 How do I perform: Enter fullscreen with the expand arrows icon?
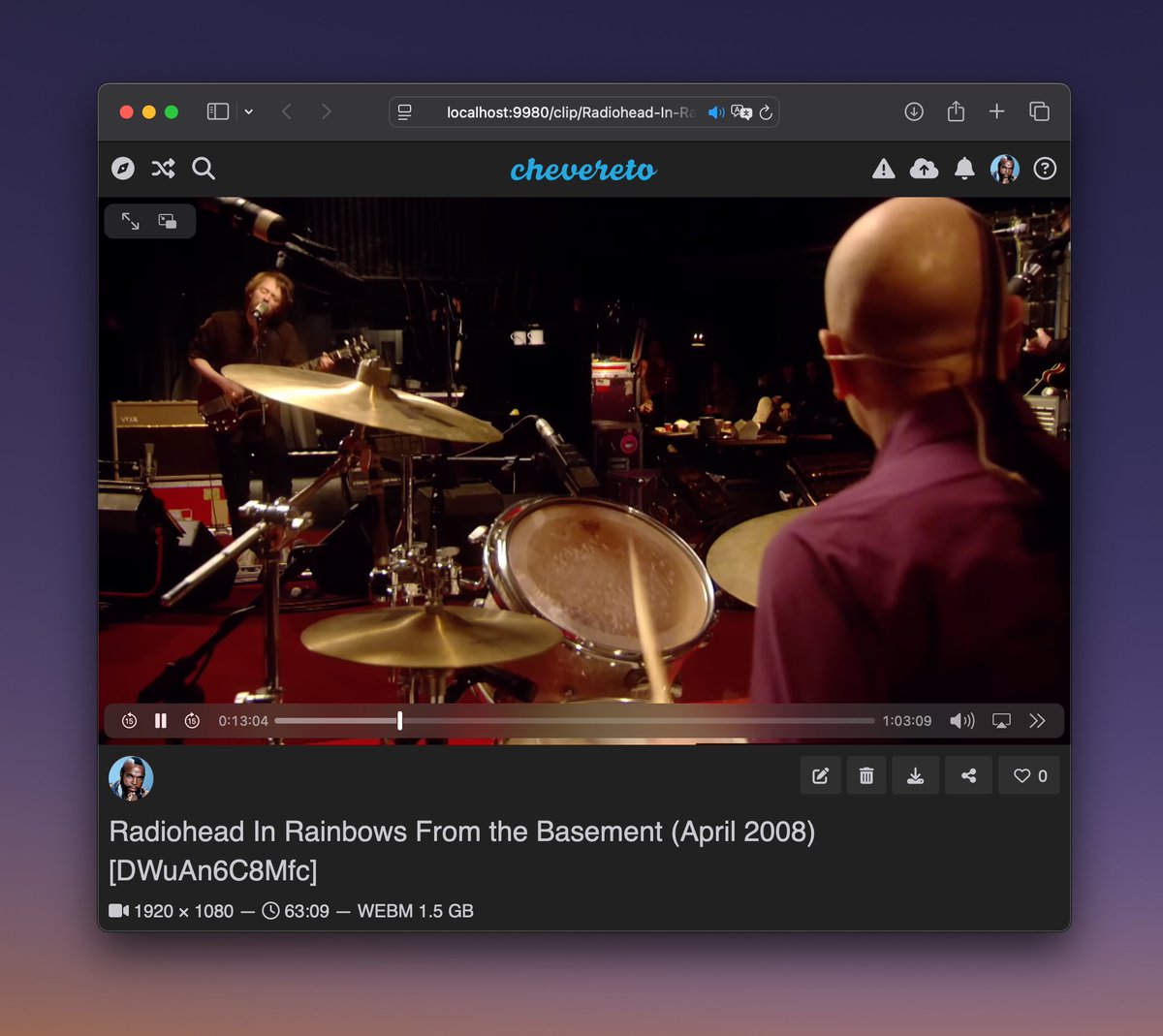(x=131, y=221)
